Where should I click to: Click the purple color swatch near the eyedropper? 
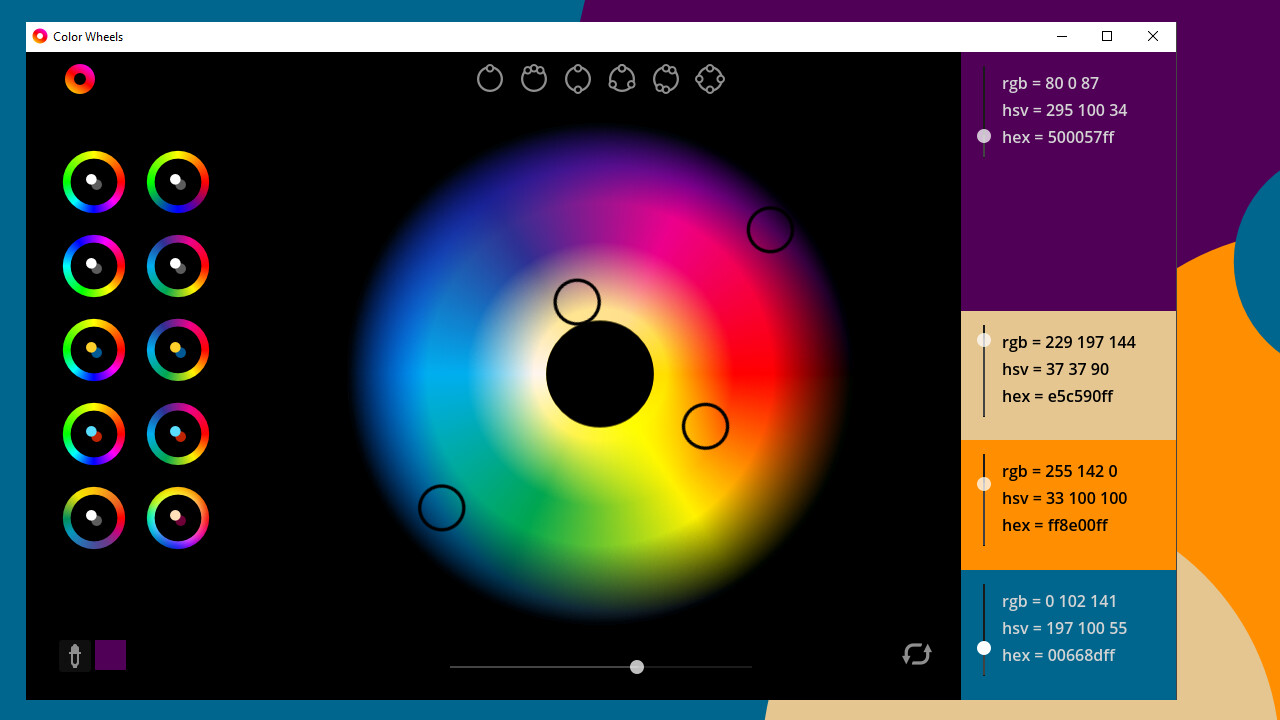pyautogui.click(x=110, y=655)
